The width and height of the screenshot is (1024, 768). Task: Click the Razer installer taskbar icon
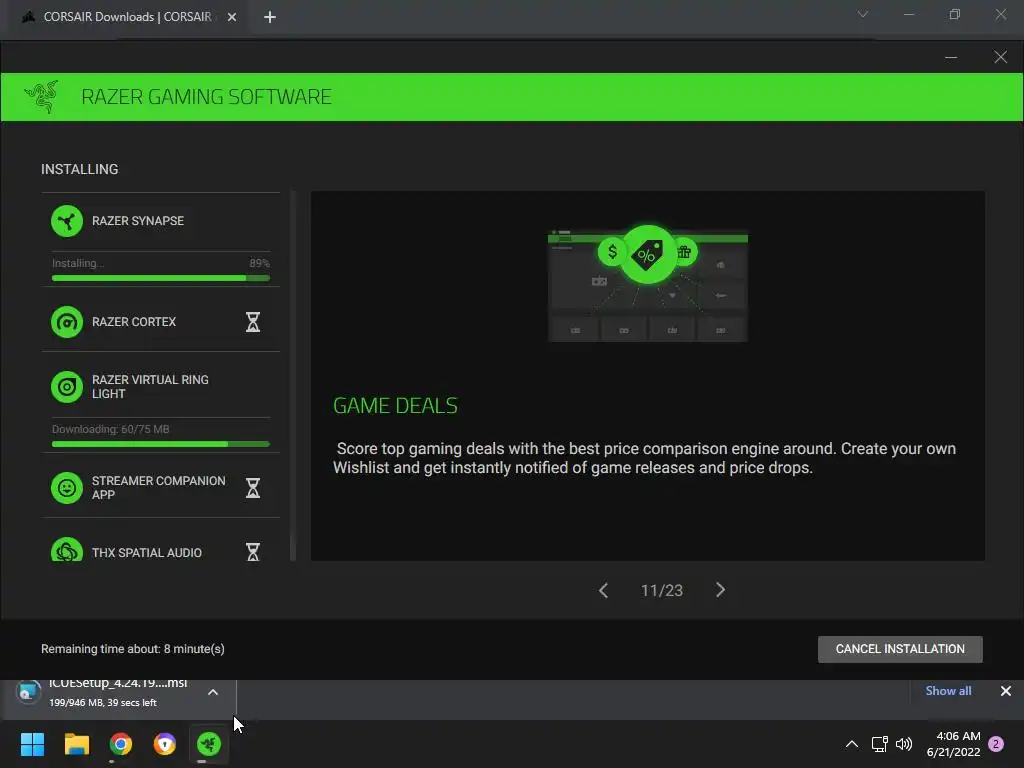click(209, 744)
